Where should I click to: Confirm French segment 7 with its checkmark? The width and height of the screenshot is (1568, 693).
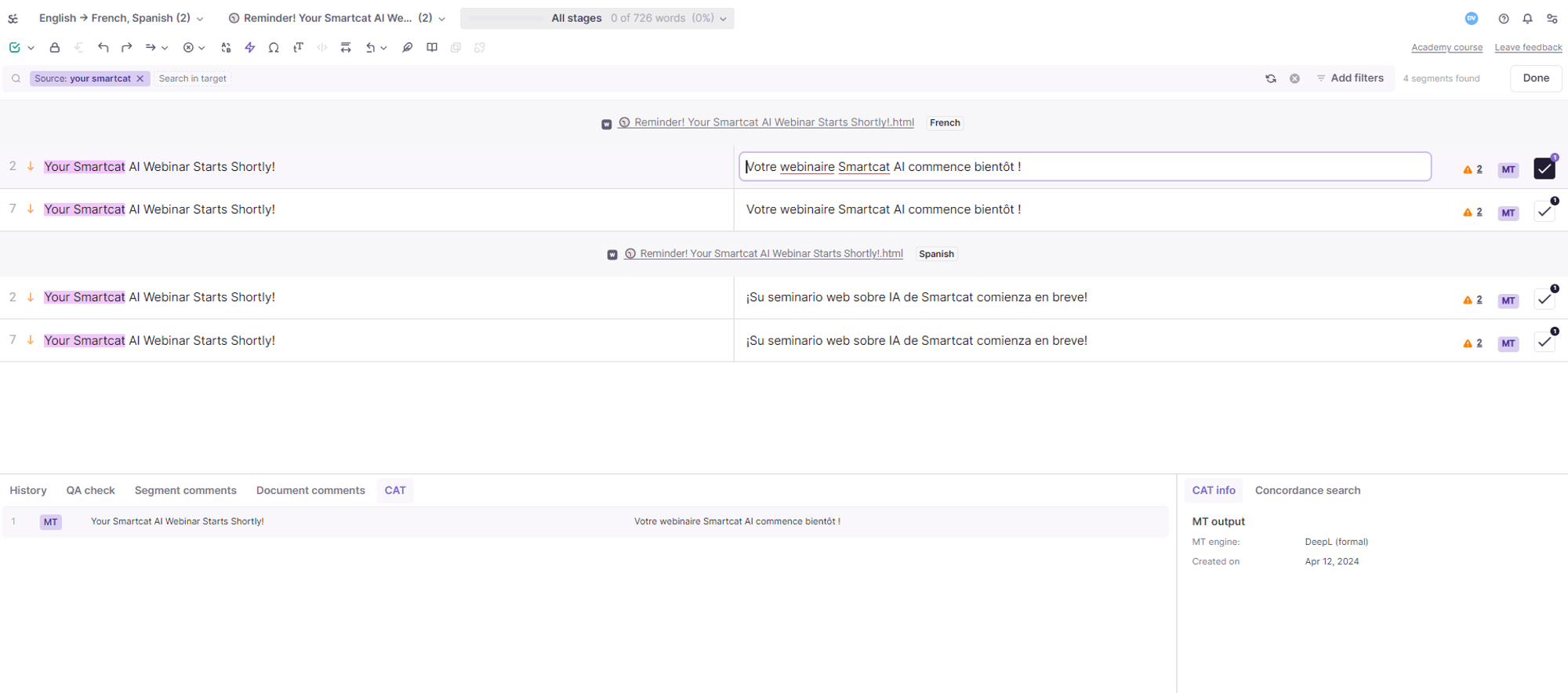tap(1544, 212)
